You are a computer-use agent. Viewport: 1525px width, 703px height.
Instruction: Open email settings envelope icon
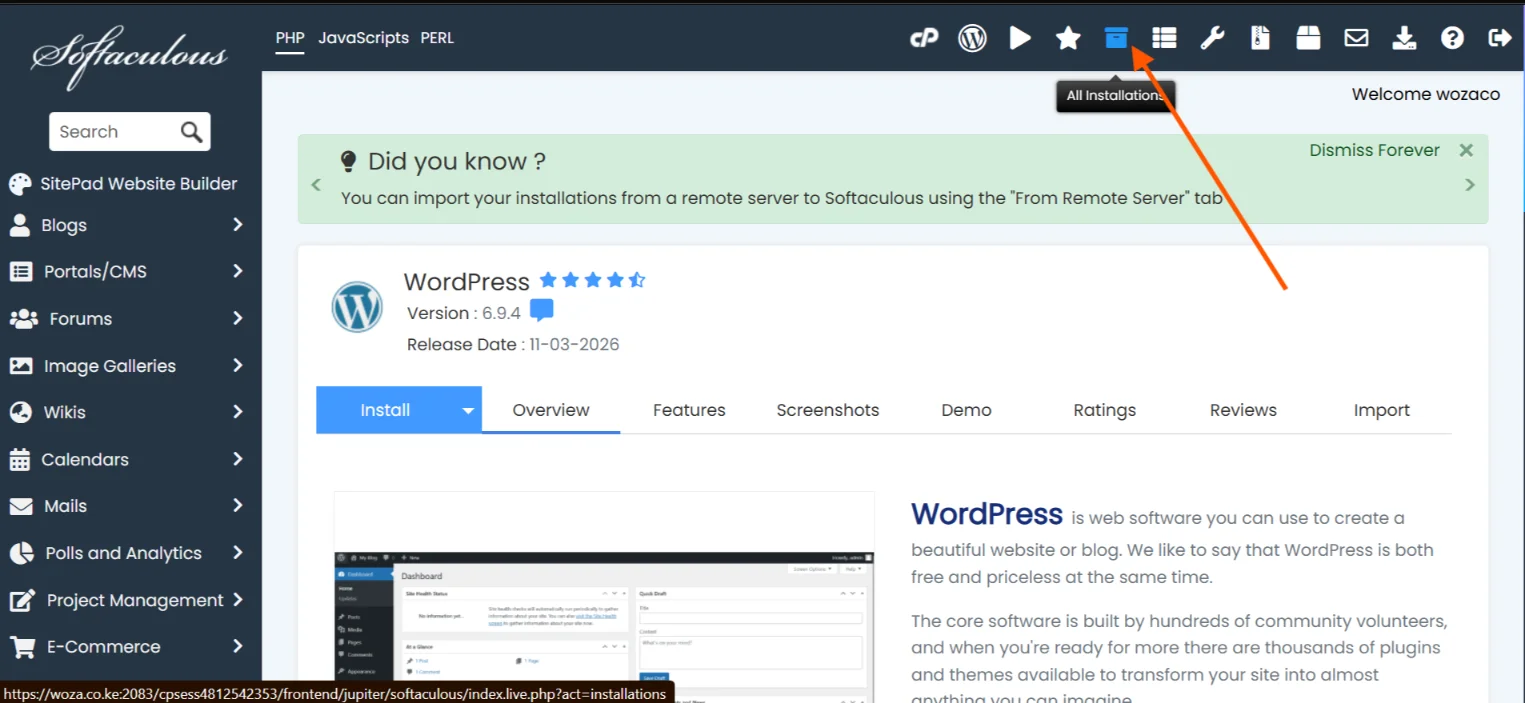click(1356, 38)
